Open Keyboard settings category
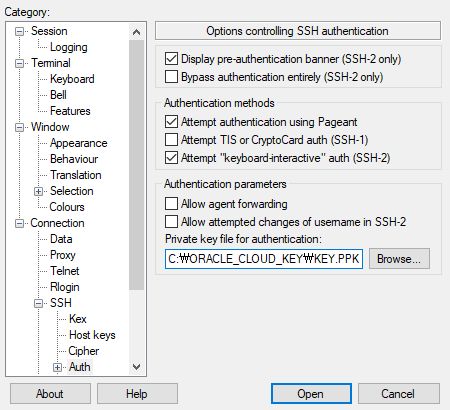 click(x=72, y=79)
